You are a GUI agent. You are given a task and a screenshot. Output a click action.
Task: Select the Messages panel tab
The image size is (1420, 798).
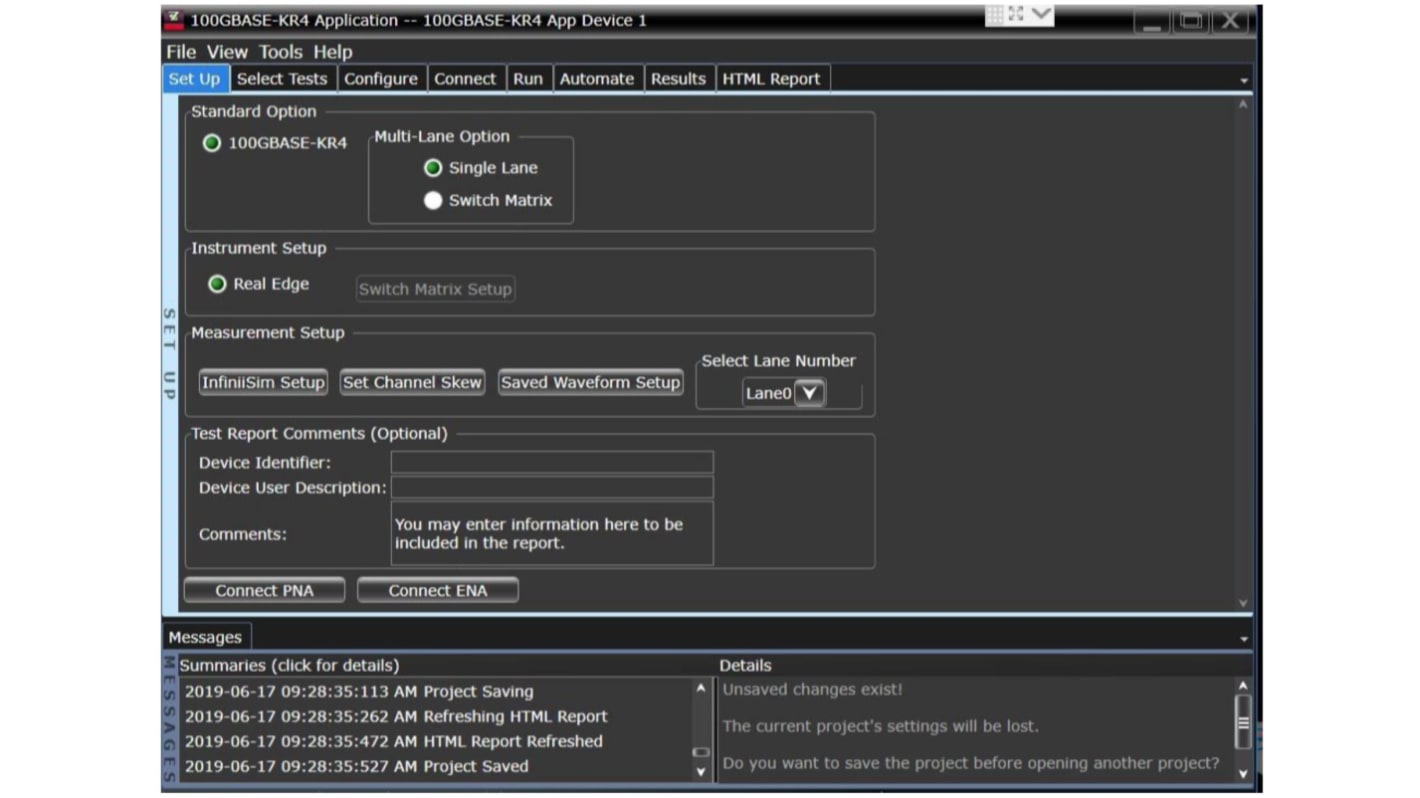point(205,637)
